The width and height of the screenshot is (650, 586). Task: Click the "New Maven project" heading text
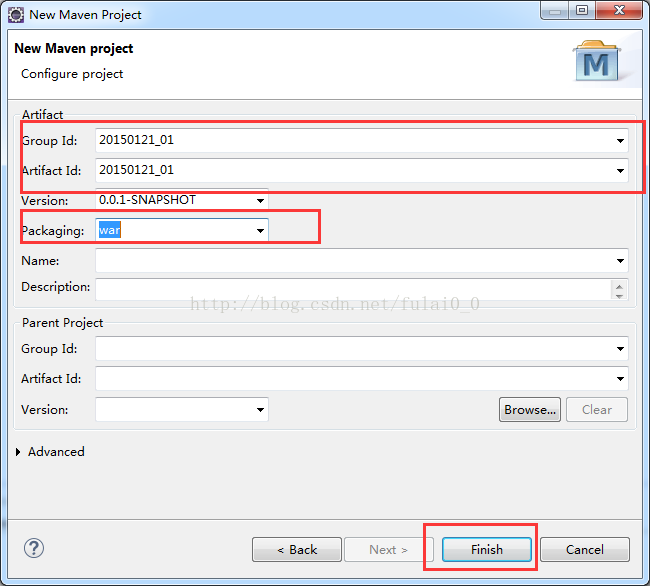click(74, 48)
